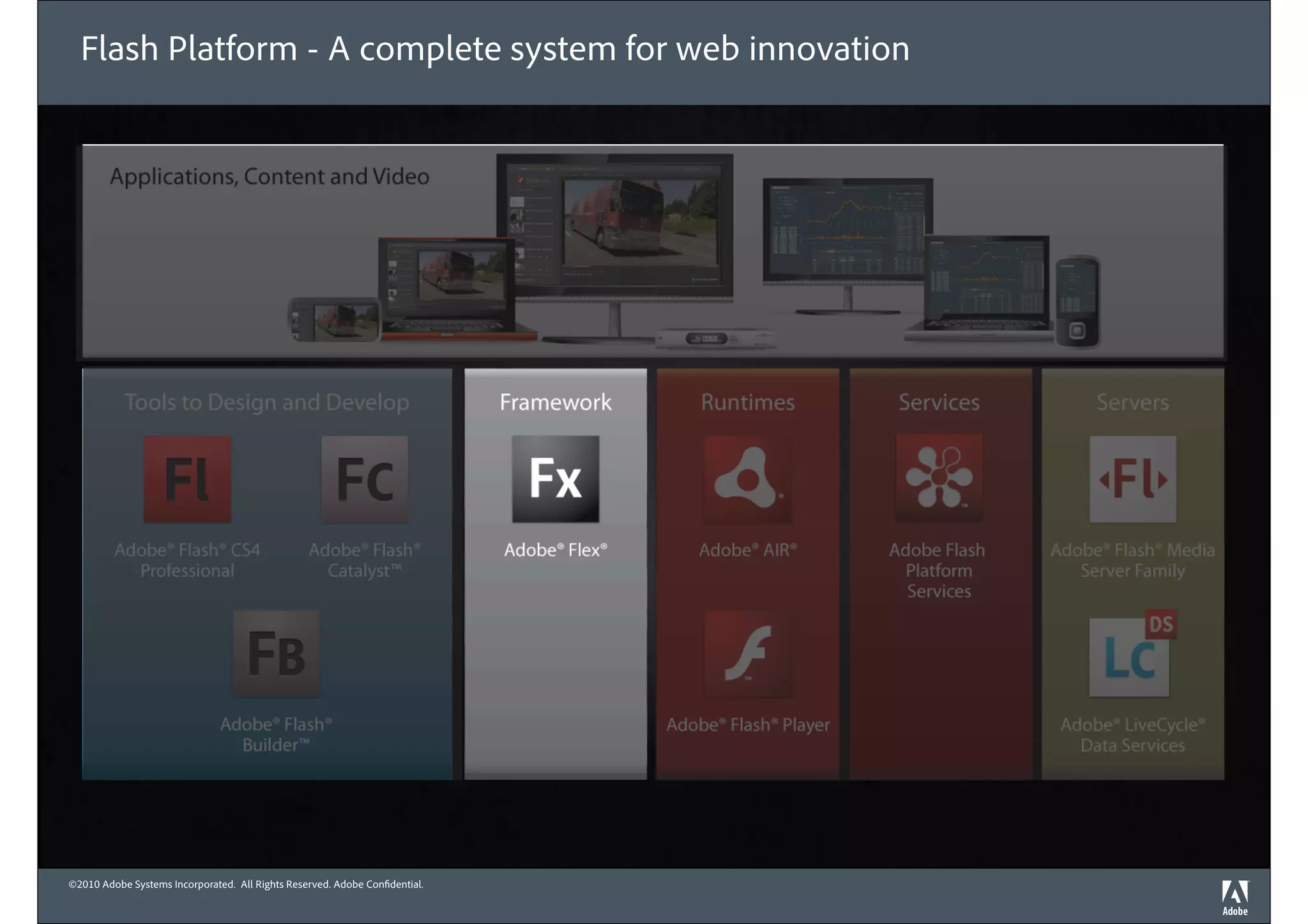Click the 2010 Adobe Systems copyright notice
Viewport: 1308px width, 924px height.
246,884
